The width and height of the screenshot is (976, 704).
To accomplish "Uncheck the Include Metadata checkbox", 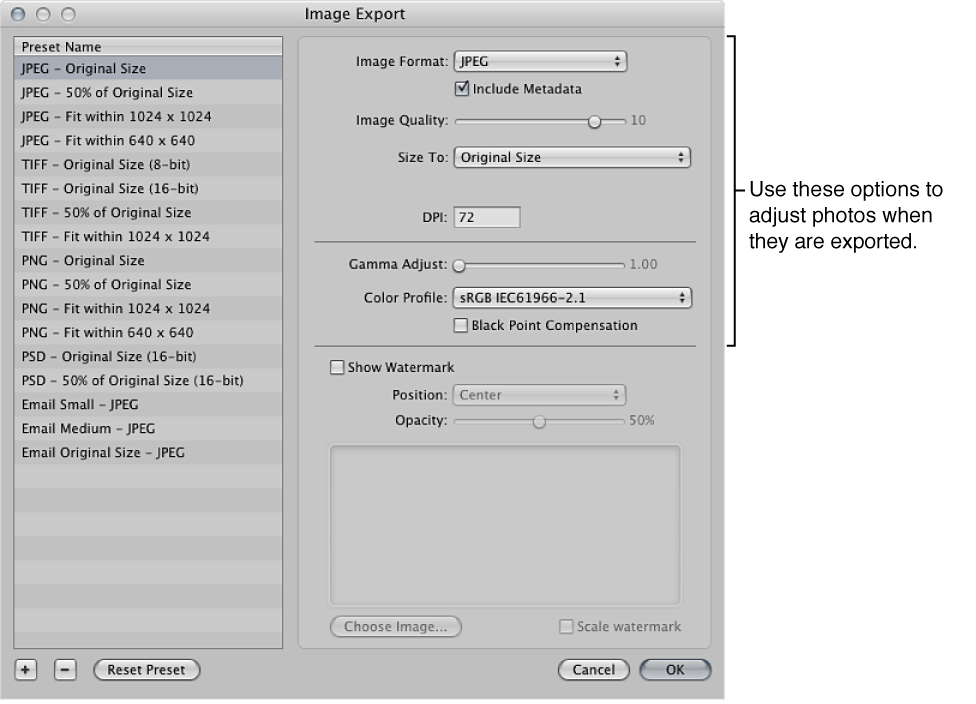I will click(x=461, y=88).
